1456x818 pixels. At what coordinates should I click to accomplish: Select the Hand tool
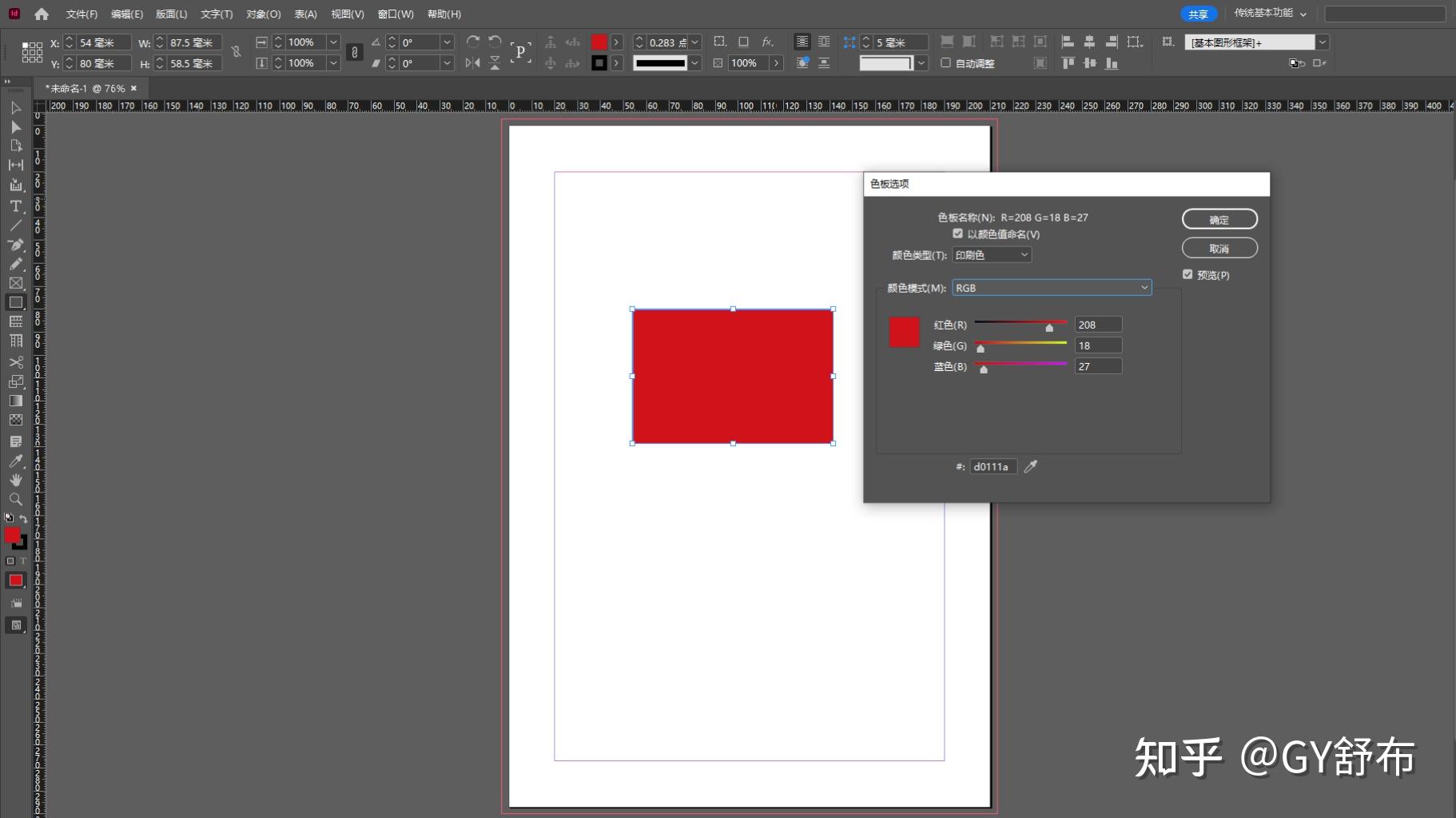click(14, 480)
